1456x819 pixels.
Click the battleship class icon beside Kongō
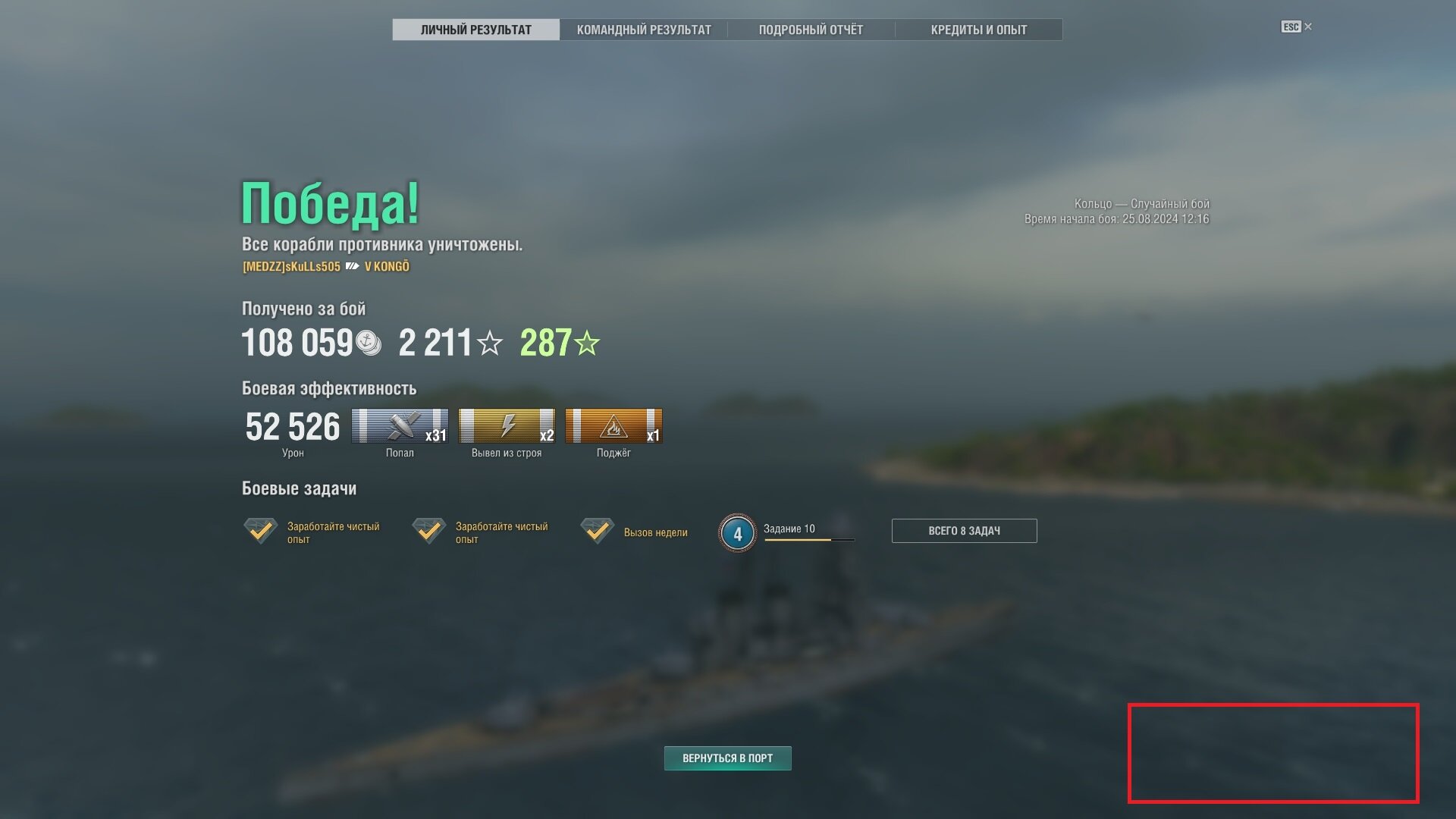coord(353,266)
